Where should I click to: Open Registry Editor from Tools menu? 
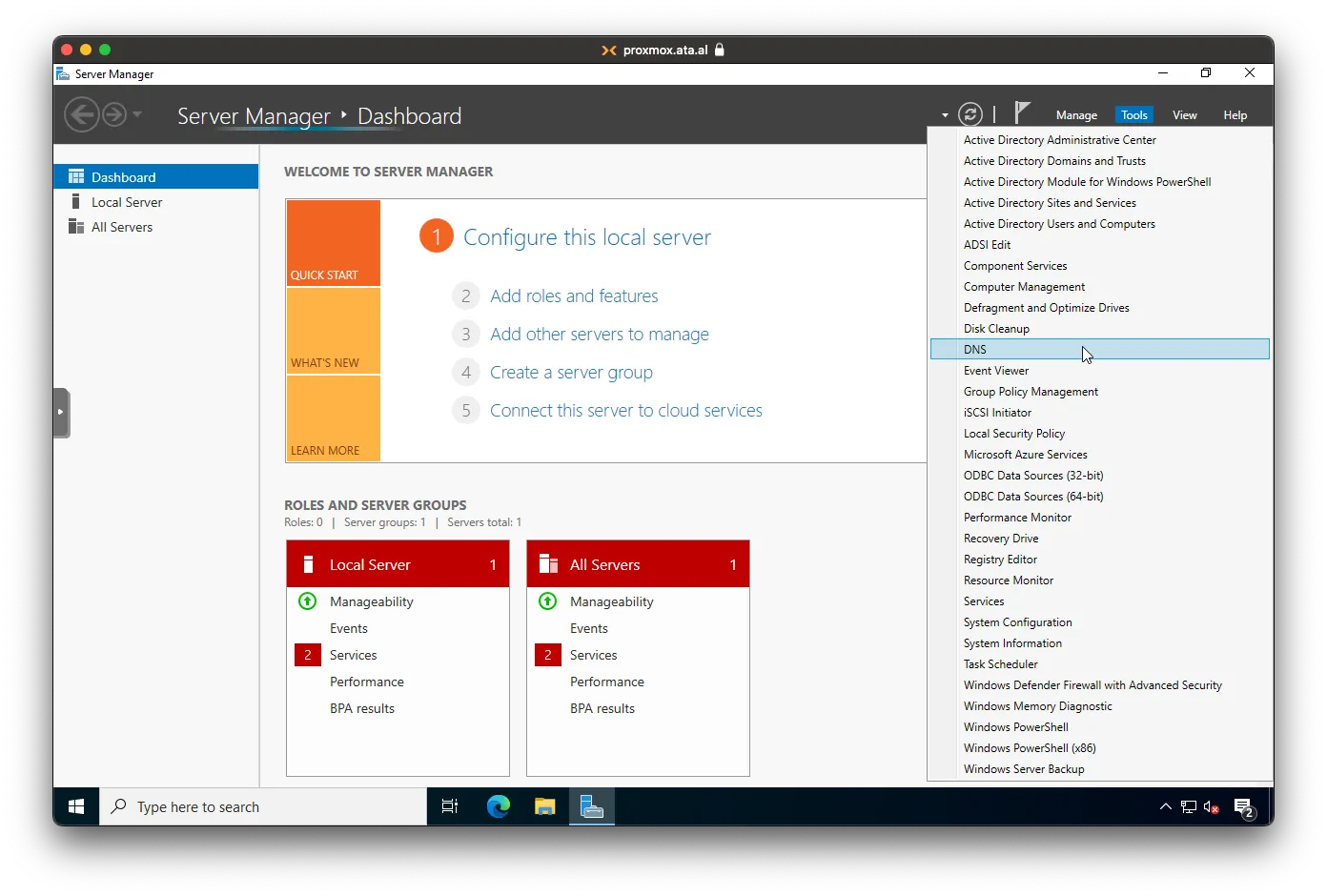1100,560
